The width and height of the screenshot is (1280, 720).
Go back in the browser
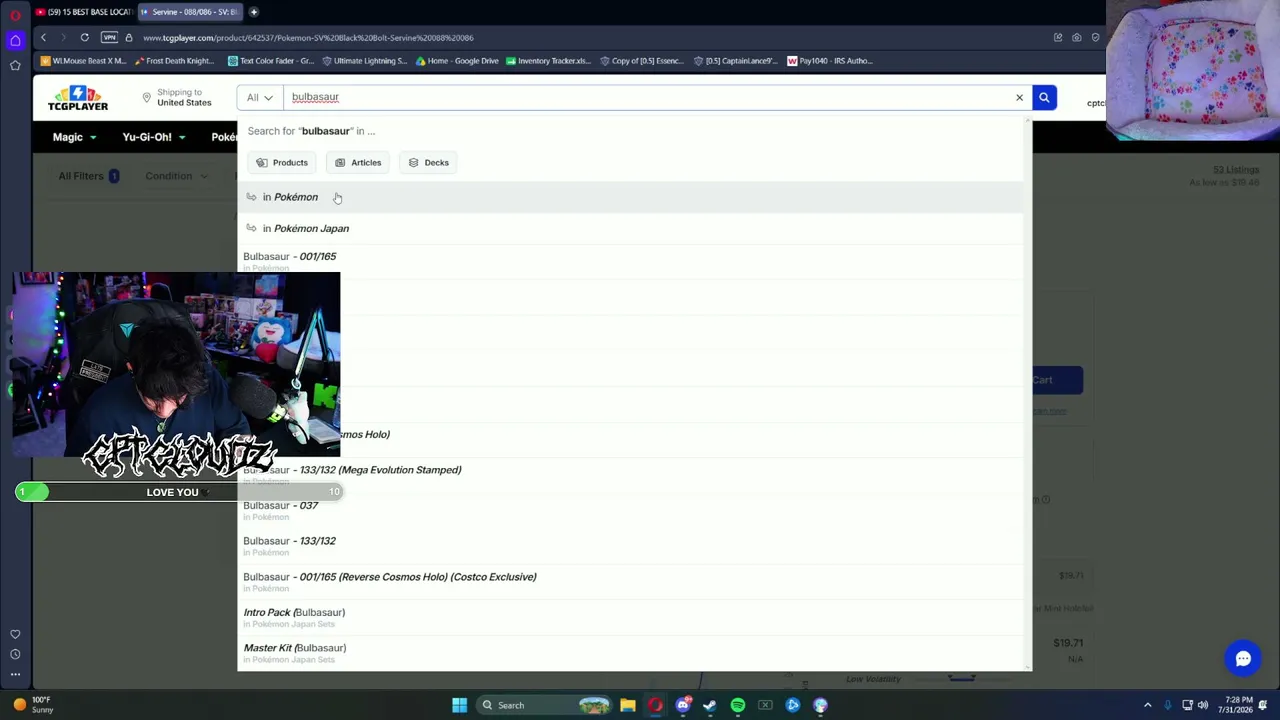(x=43, y=38)
